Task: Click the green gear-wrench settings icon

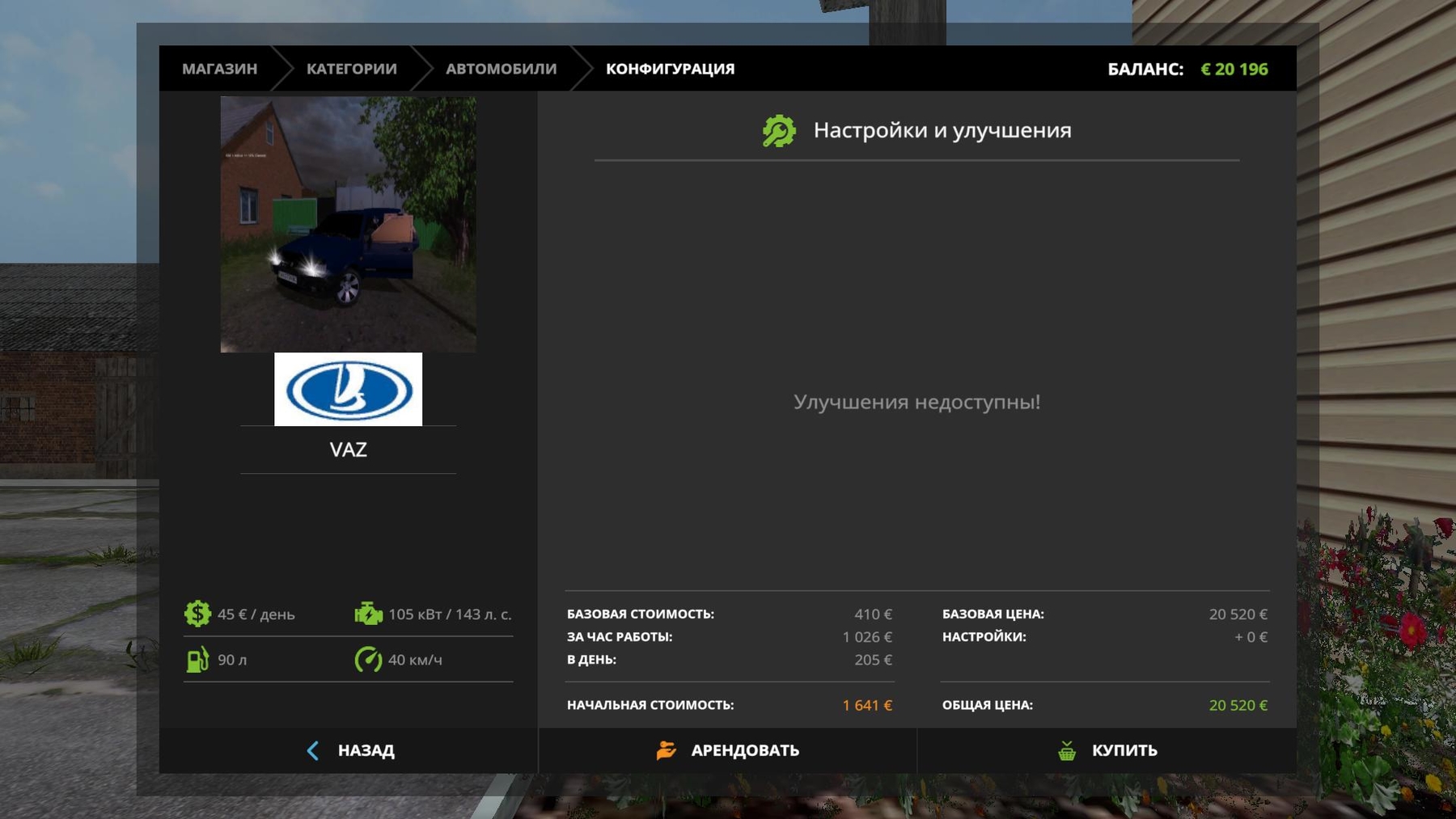Action: click(x=779, y=131)
